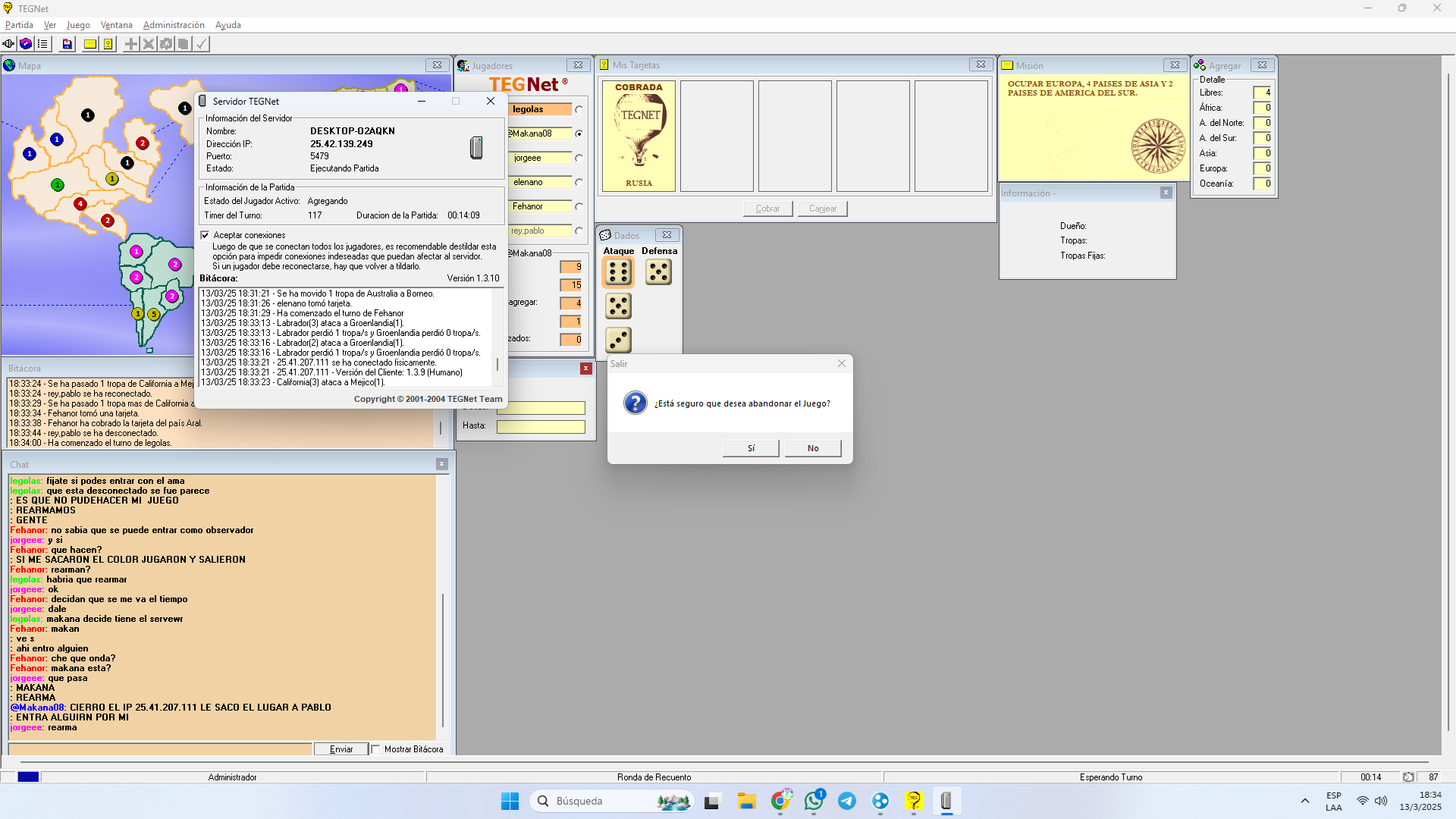Select the @Makana08 player radio button
Viewport: 1456px width, 819px height.
click(x=579, y=133)
